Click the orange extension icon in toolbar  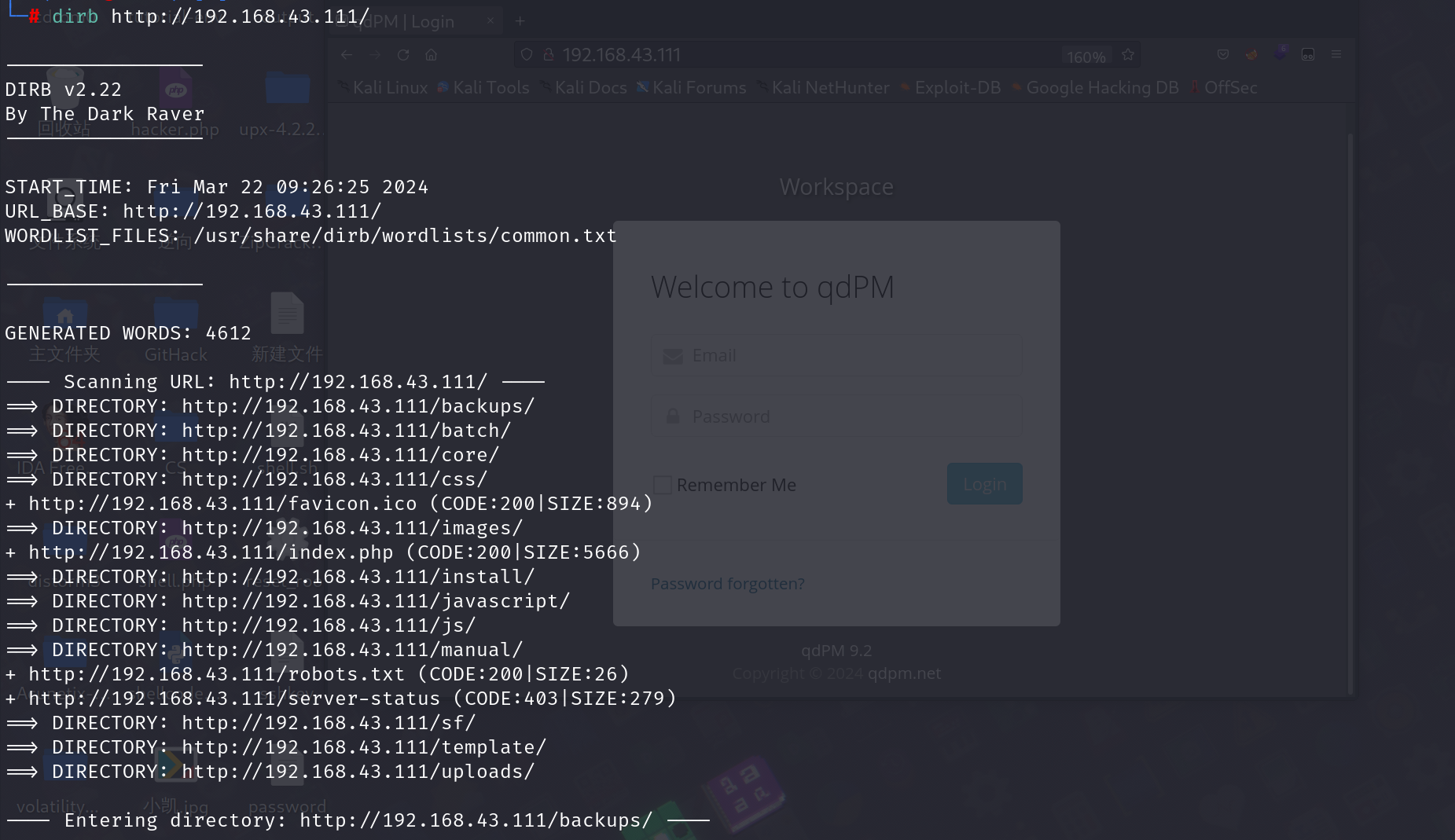(x=1251, y=55)
